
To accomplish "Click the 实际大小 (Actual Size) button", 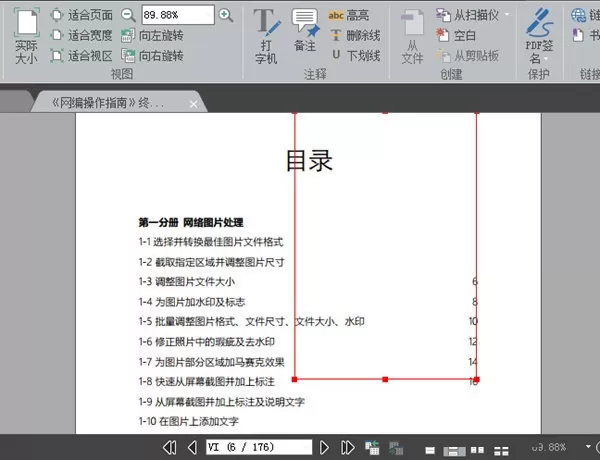I will pos(26,36).
